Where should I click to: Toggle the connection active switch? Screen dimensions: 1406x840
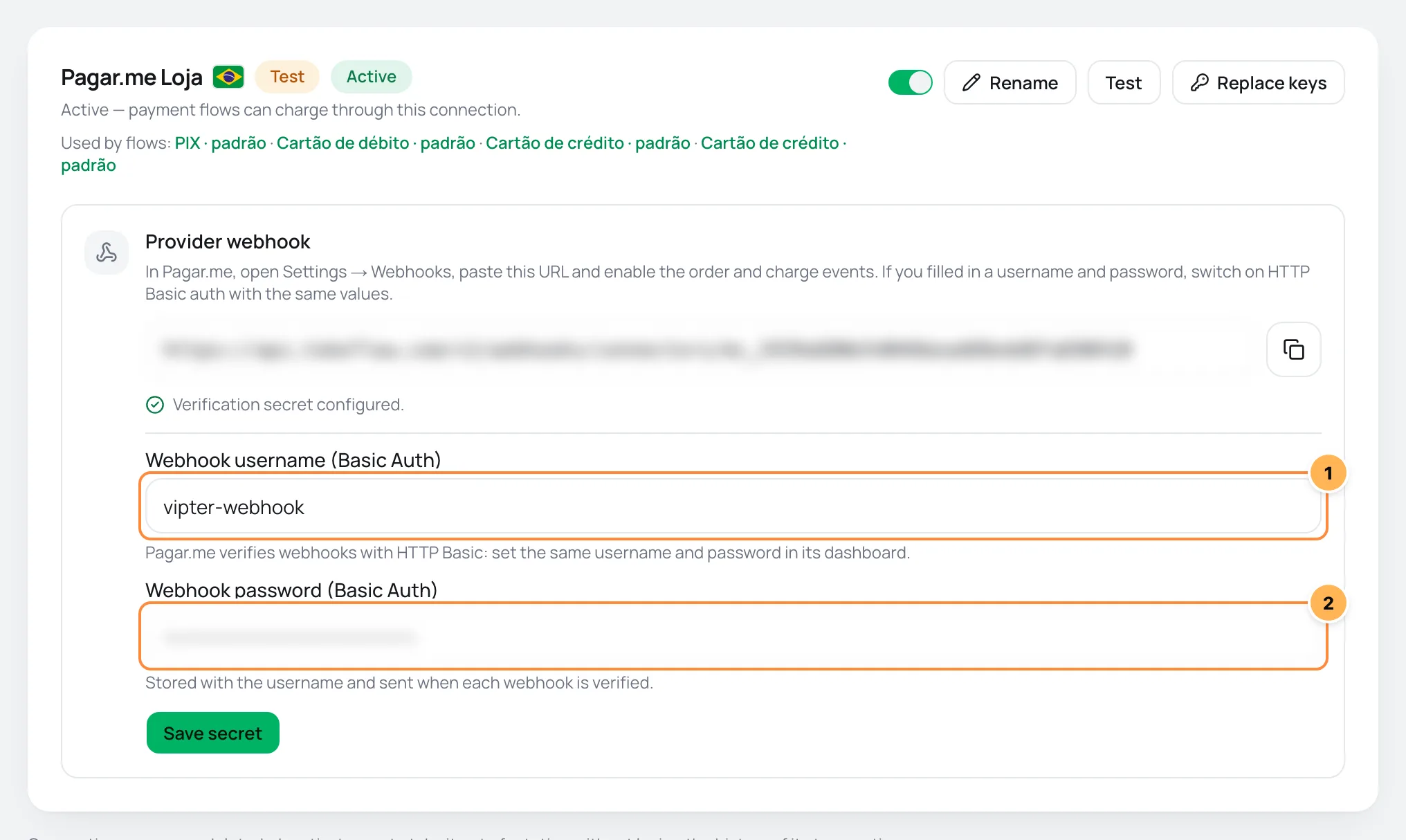pos(910,82)
